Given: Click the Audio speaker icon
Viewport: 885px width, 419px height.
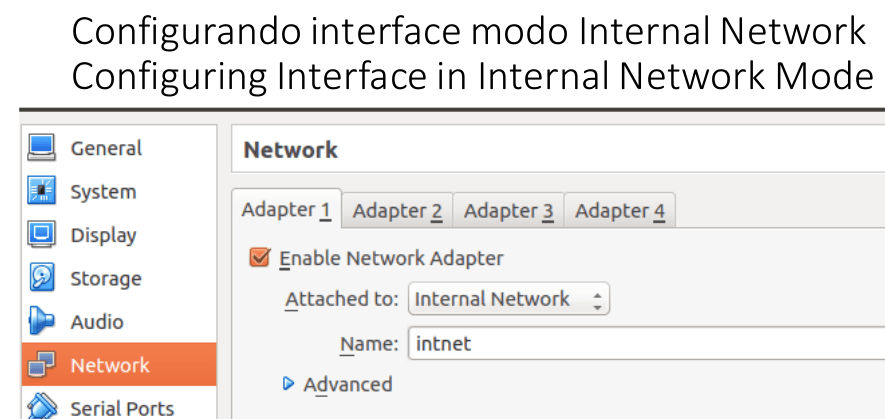Looking at the screenshot, I should point(41,321).
